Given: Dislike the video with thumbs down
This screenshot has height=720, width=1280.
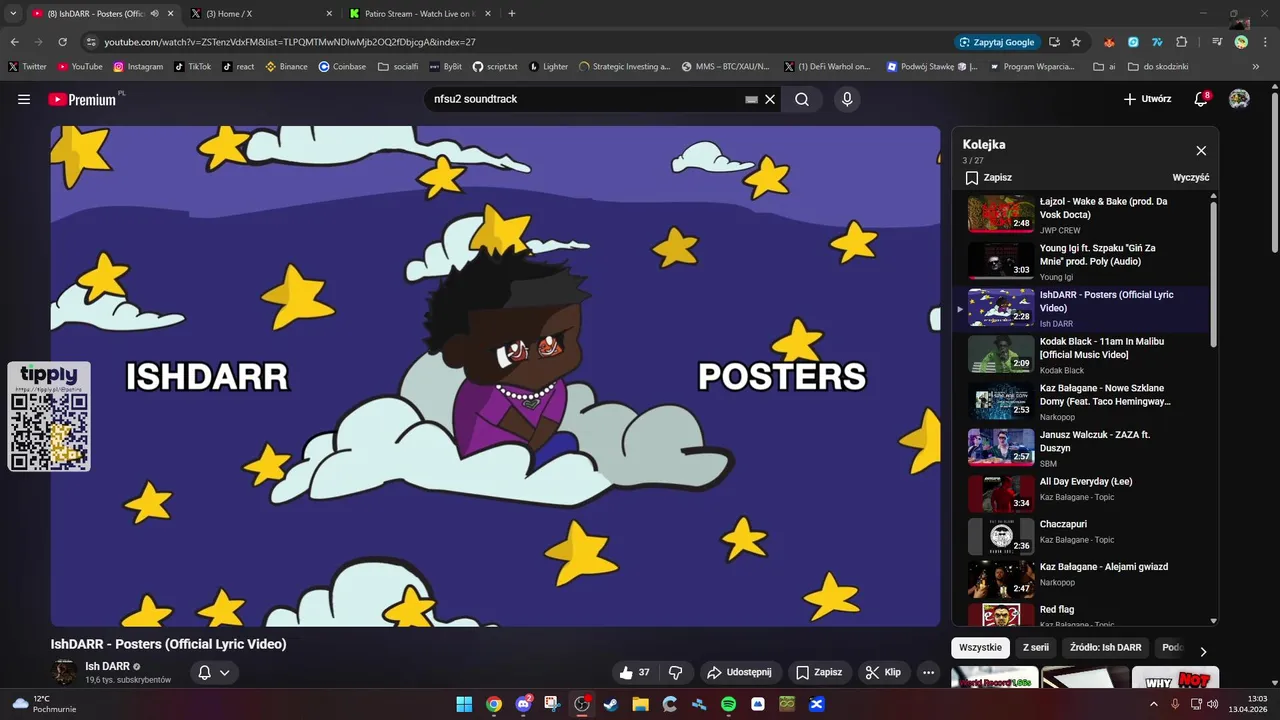Looking at the screenshot, I should tap(675, 672).
